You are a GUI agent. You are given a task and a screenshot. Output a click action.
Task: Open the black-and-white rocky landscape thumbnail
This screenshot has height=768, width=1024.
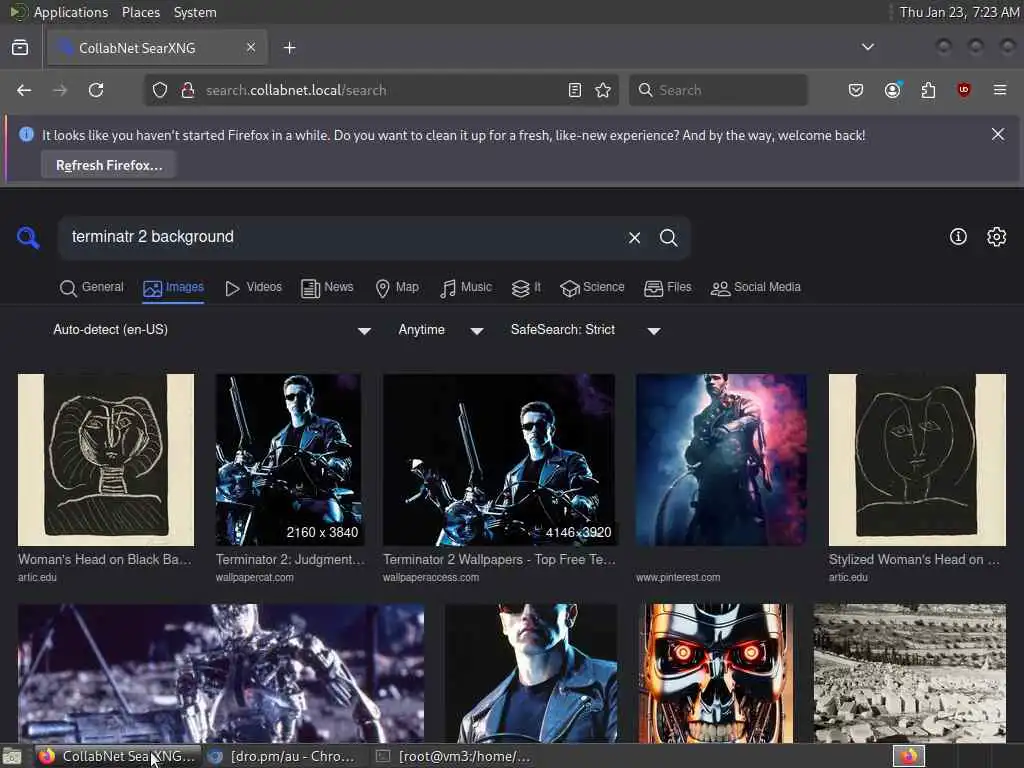click(x=910, y=673)
